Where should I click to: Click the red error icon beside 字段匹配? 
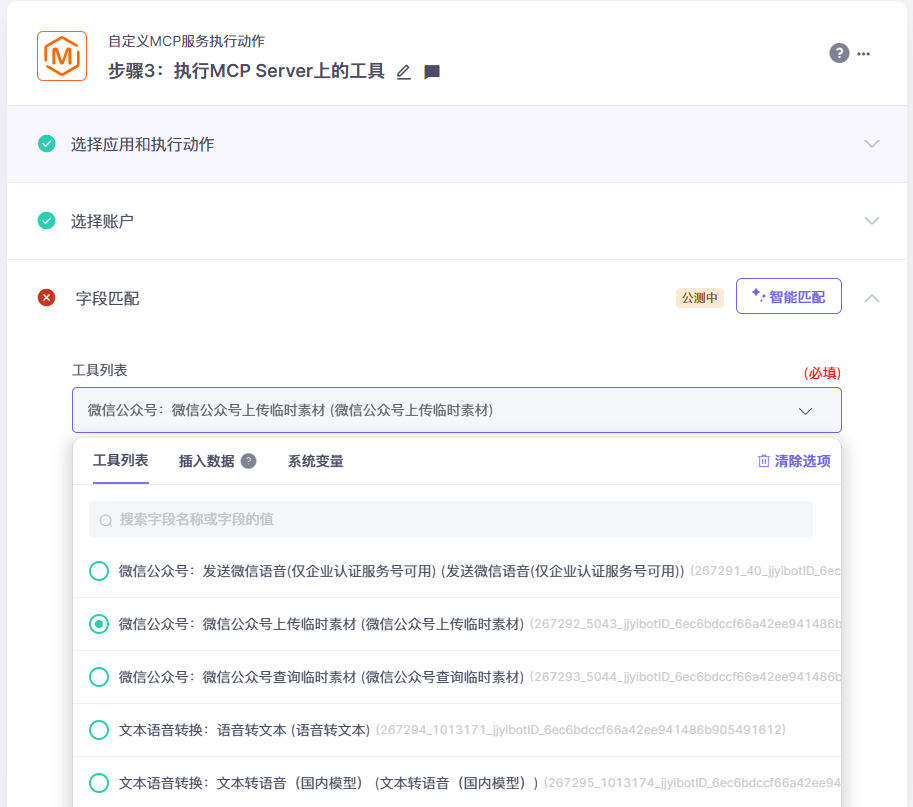pyautogui.click(x=47, y=298)
